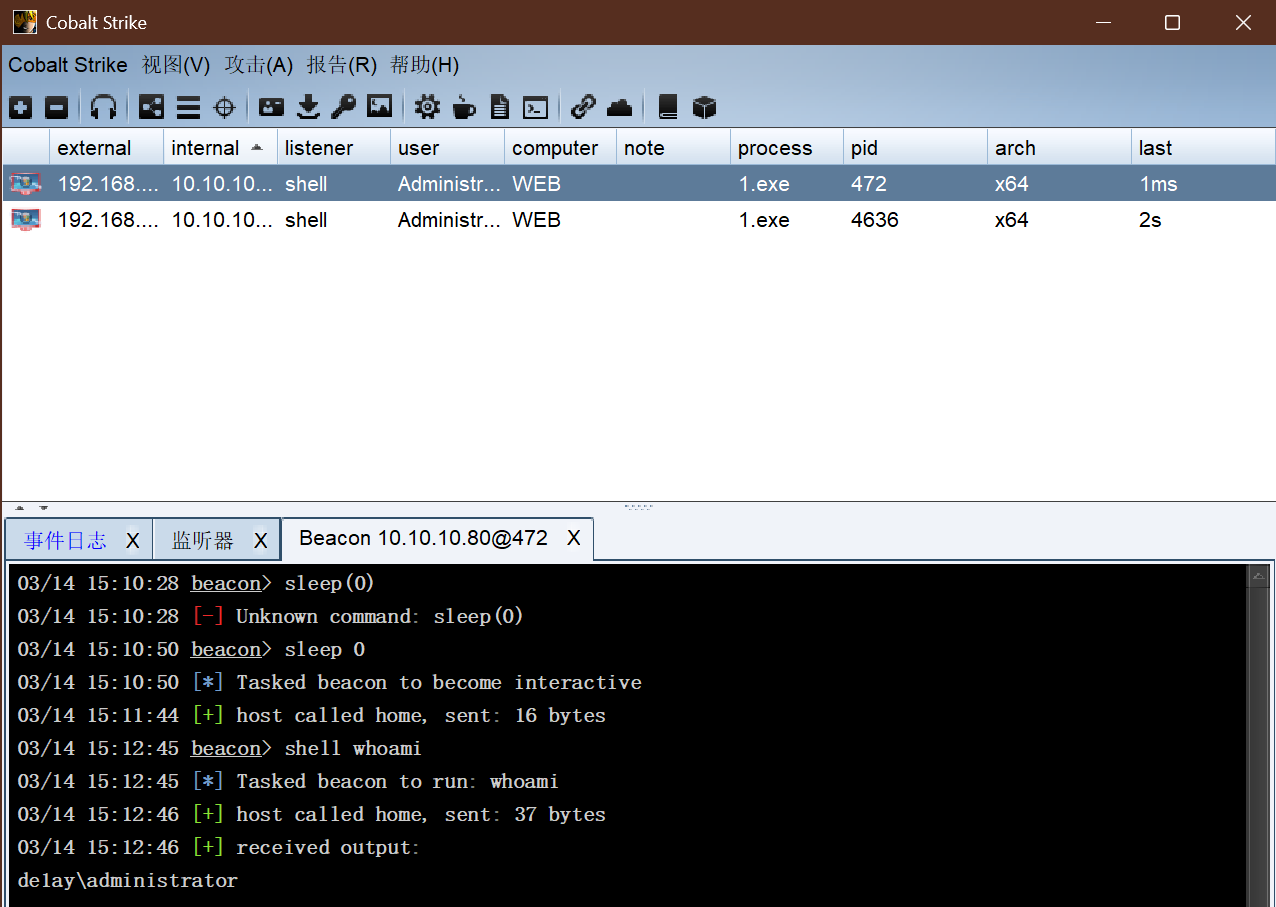Sort by the process column header
The height and width of the screenshot is (907, 1276).
787,148
